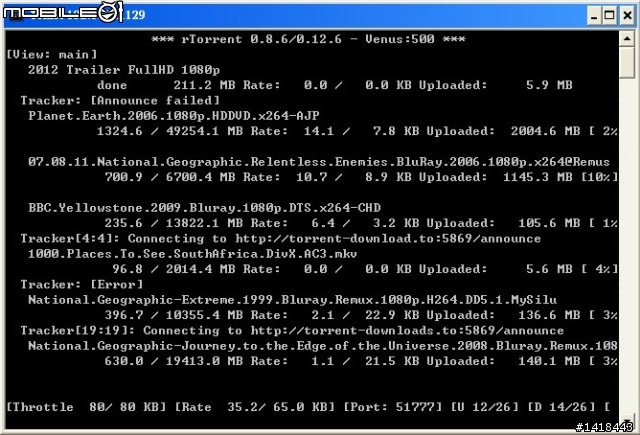Click the '630.0 / 19413.0 MB' stats line
The width and height of the screenshot is (640, 435).
click(x=361, y=361)
